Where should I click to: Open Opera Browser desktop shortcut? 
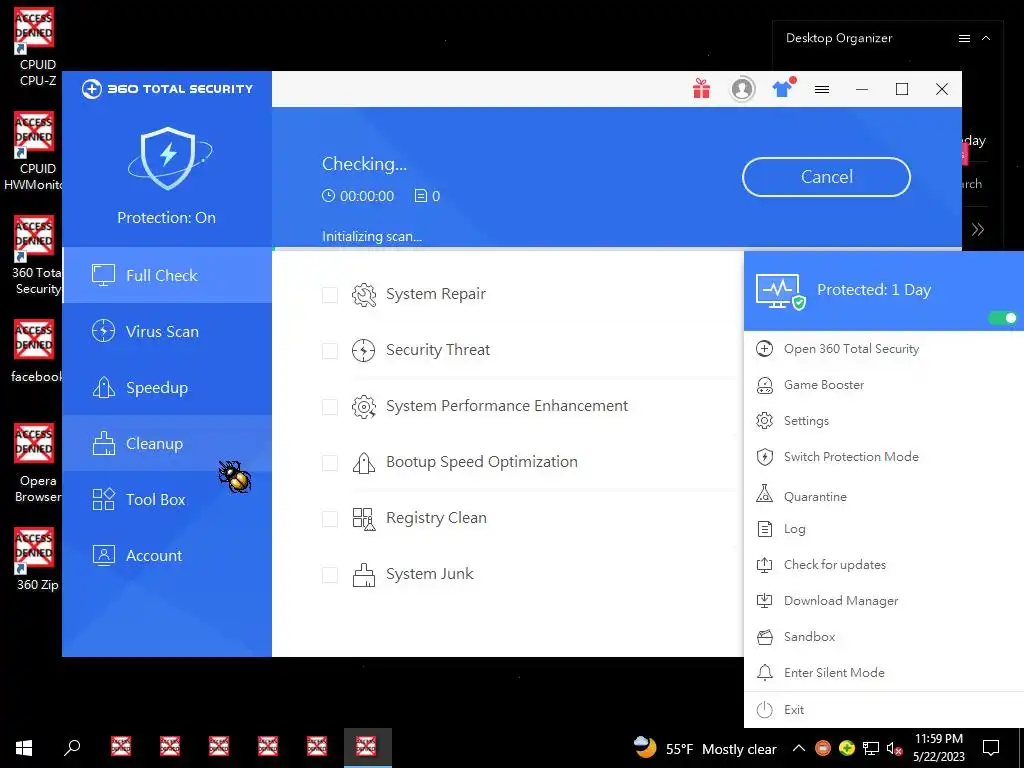(x=37, y=464)
